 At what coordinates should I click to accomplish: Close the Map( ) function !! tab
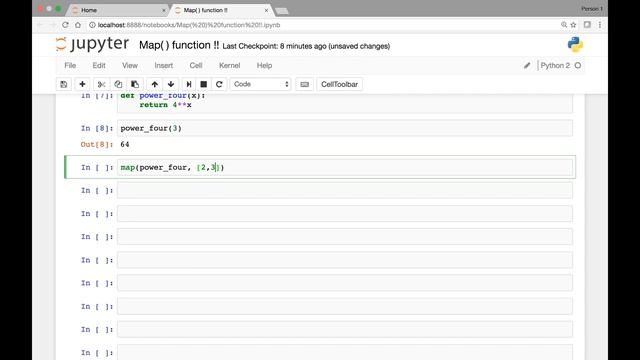(266, 10)
